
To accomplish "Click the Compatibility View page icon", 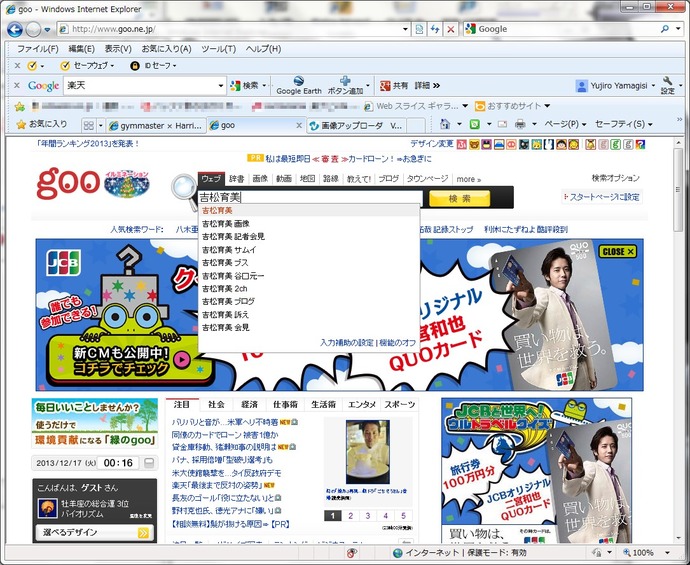I will coord(419,29).
